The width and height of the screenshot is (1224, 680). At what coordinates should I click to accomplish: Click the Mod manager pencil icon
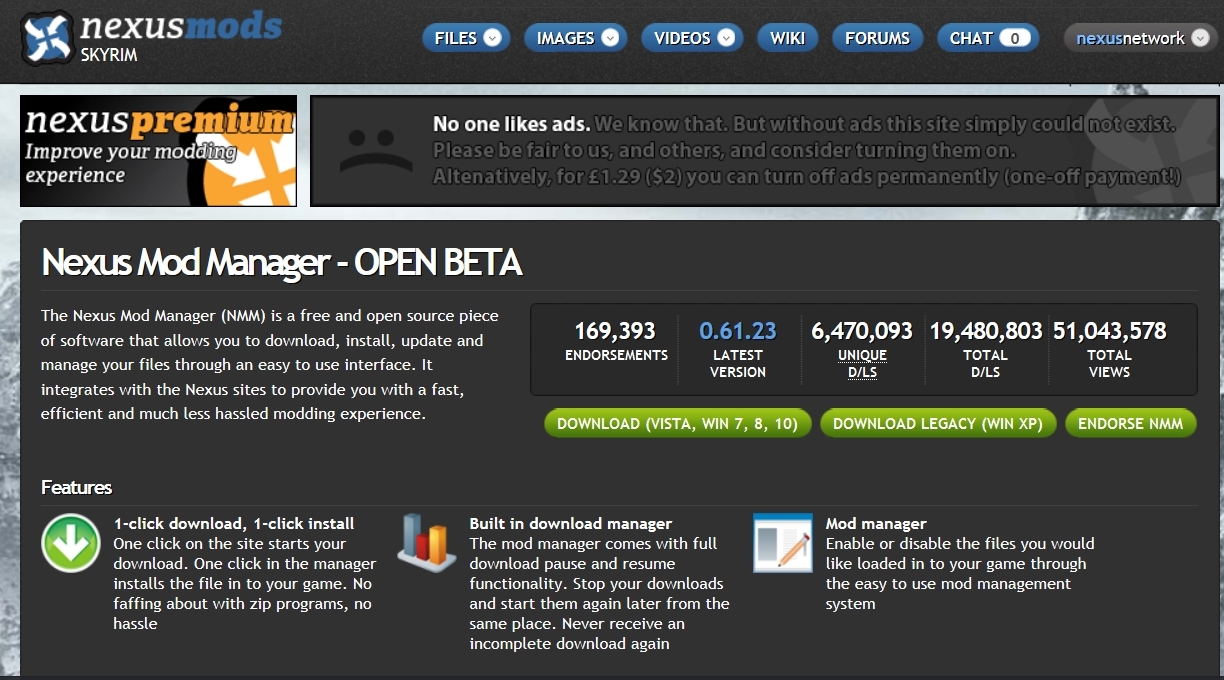(x=782, y=542)
